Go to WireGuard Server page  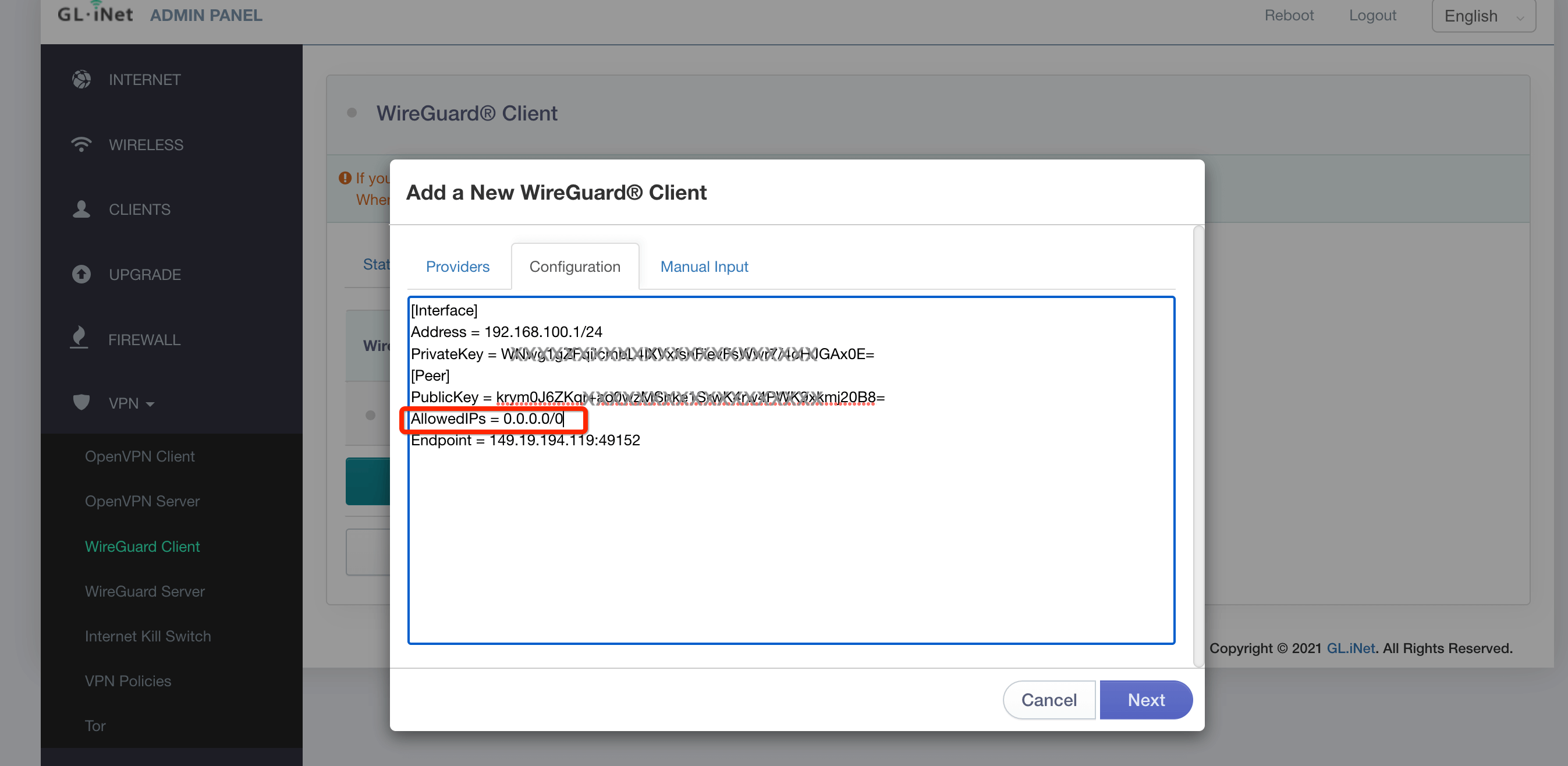click(145, 591)
